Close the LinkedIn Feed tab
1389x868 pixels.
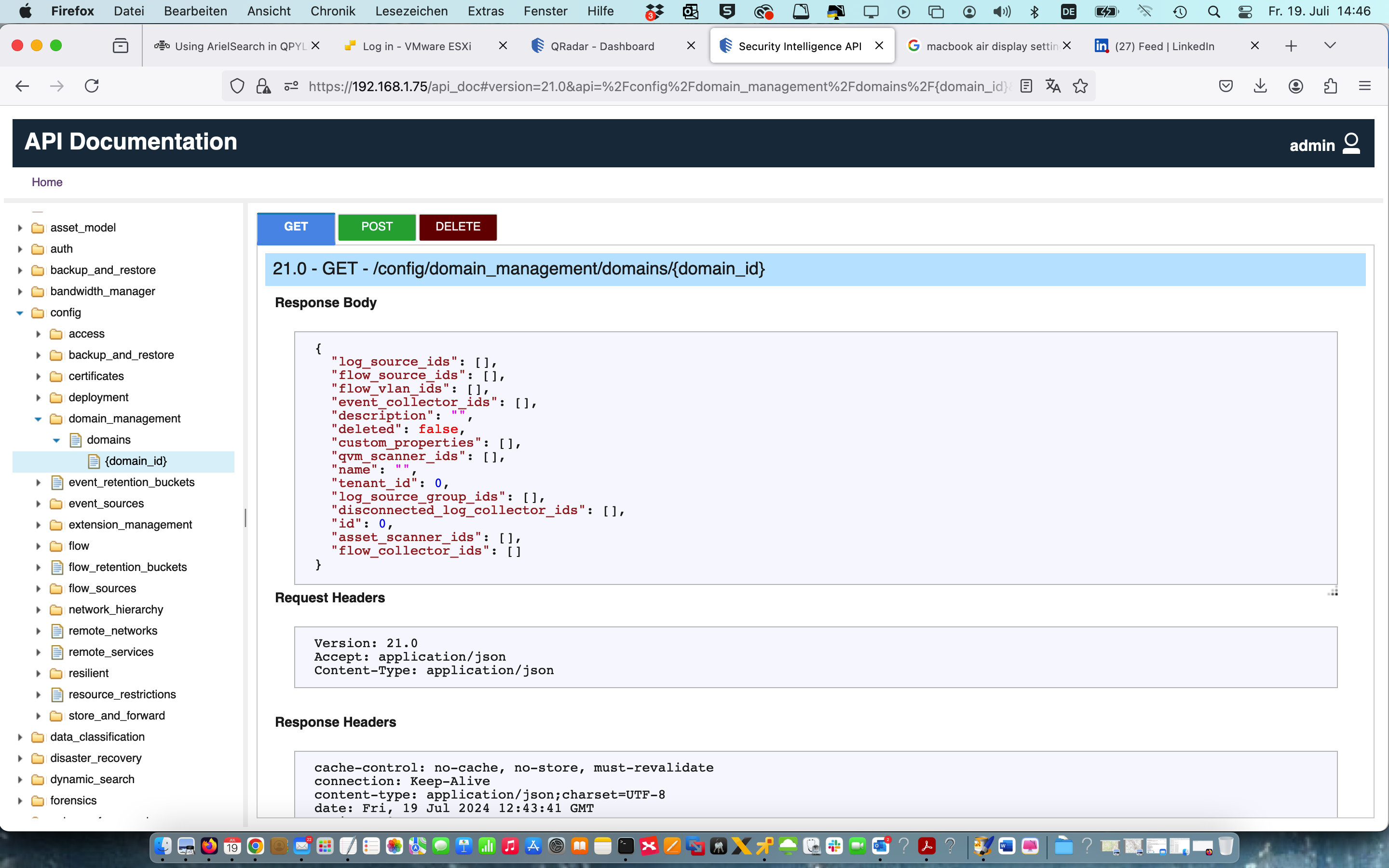point(1255,46)
